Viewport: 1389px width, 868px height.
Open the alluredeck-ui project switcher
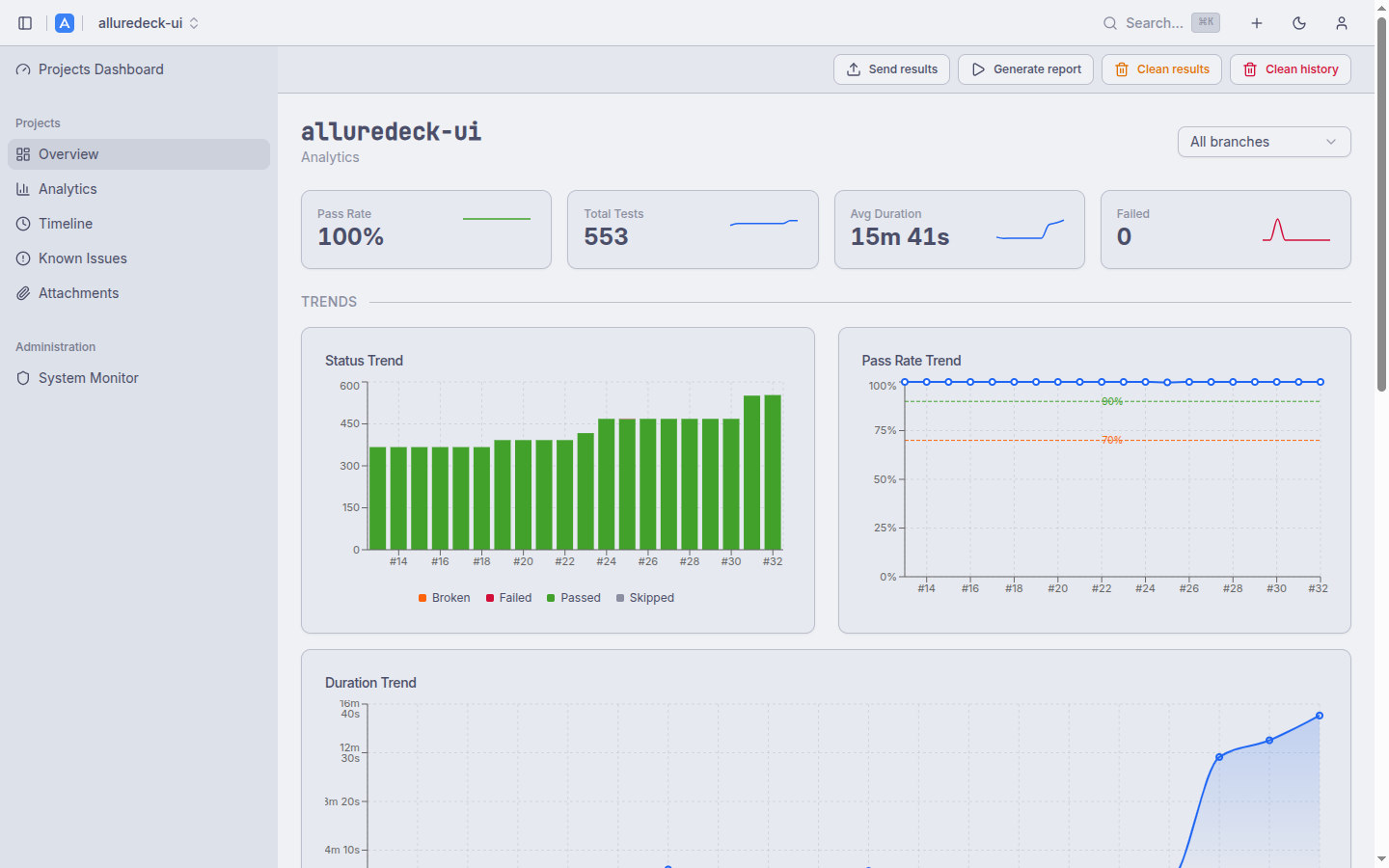pos(149,23)
